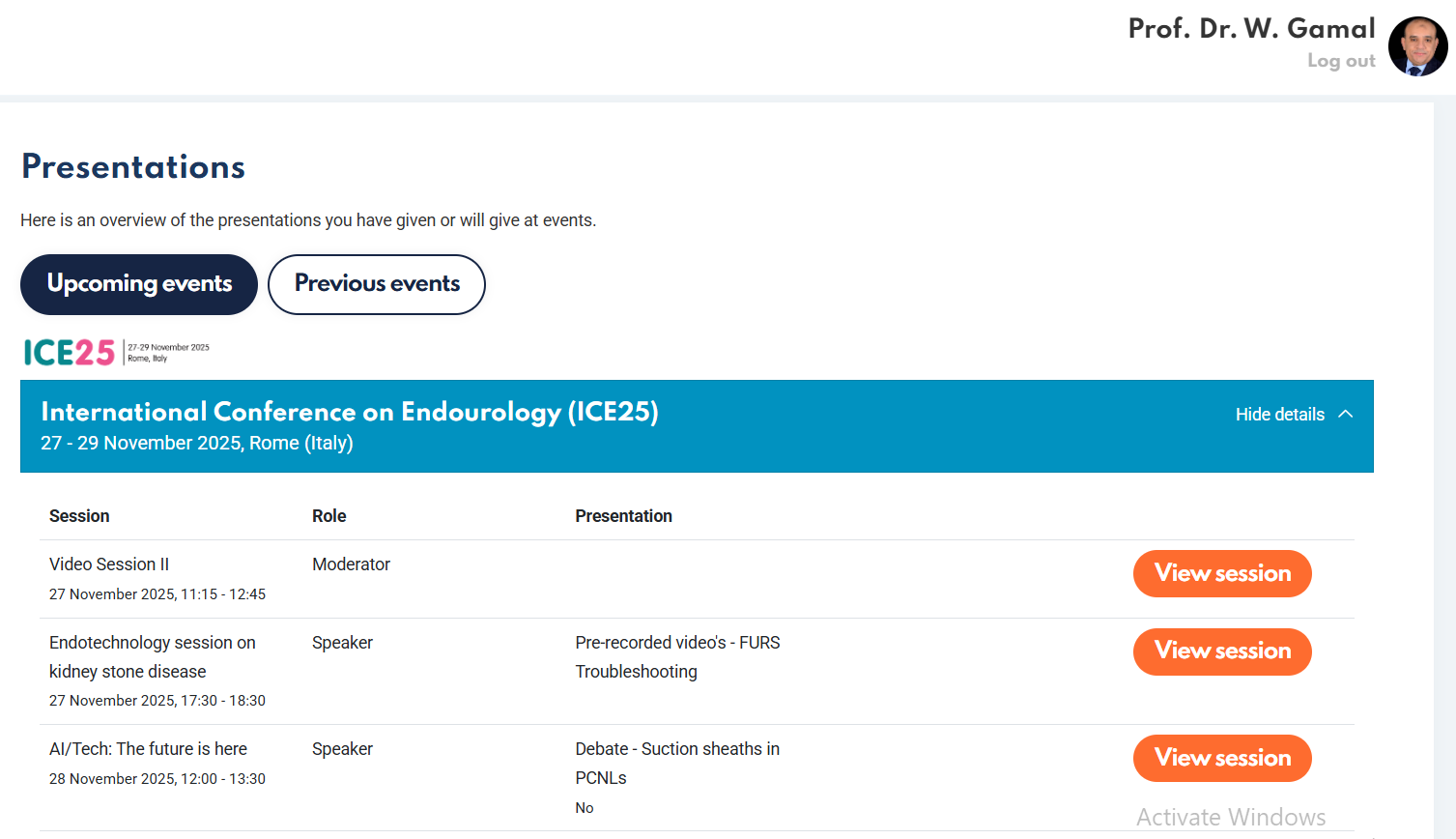Image resolution: width=1456 pixels, height=839 pixels.
Task: Collapse details with the chevron-up arrow
Action: (1345, 414)
